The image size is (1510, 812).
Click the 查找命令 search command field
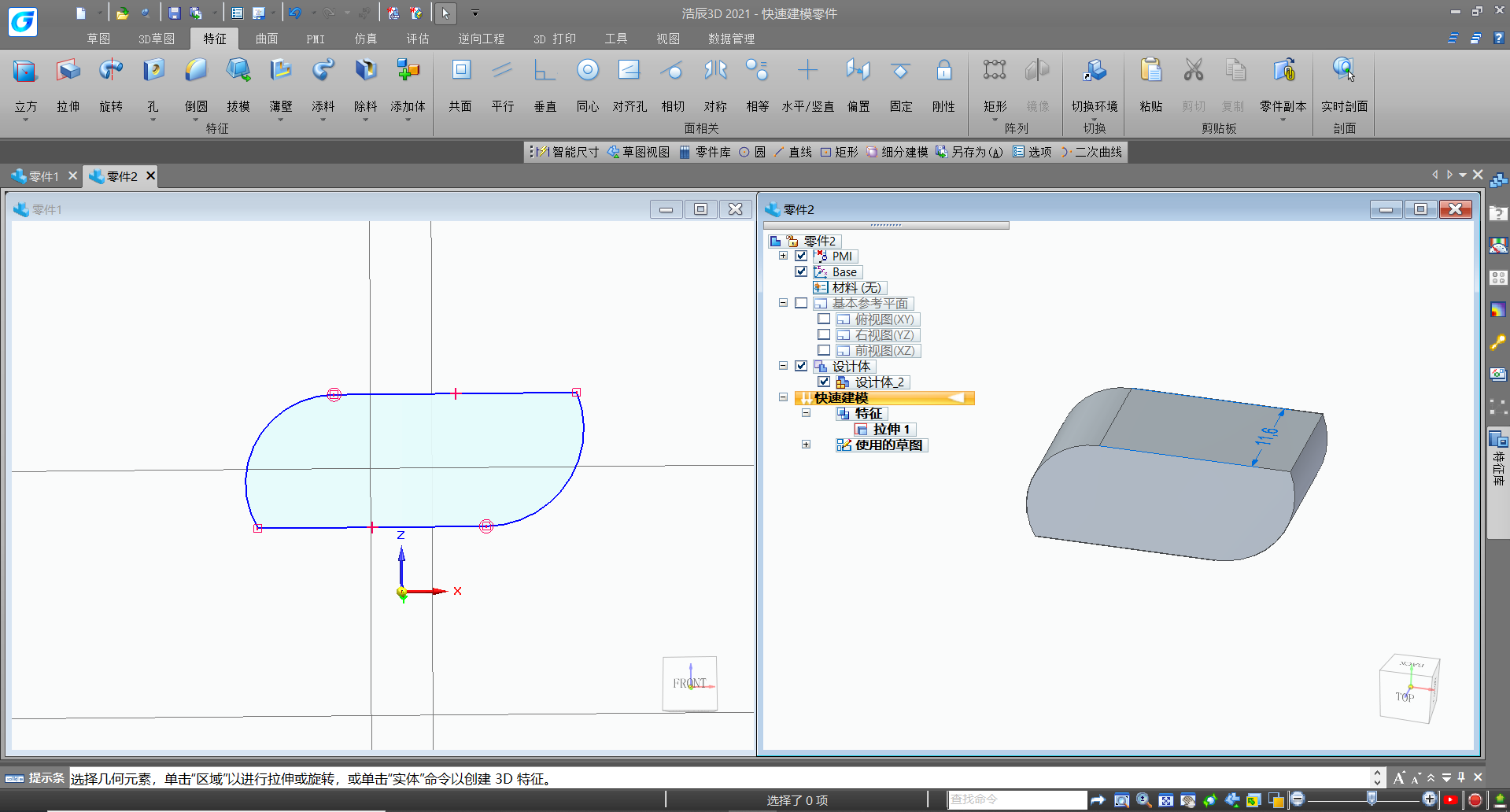(1017, 799)
